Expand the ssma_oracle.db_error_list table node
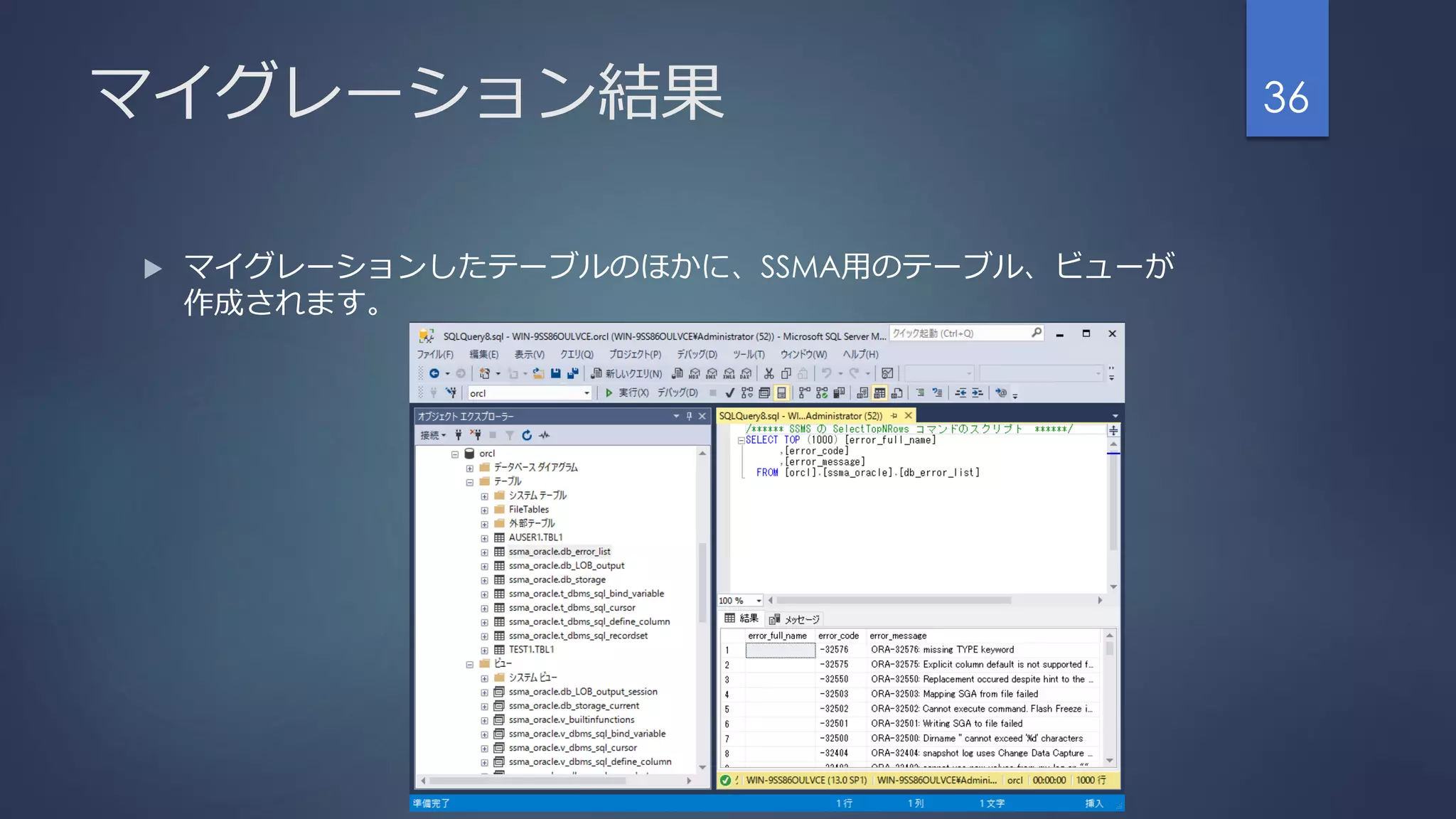Screen dimensions: 1456x819 coord(484,552)
